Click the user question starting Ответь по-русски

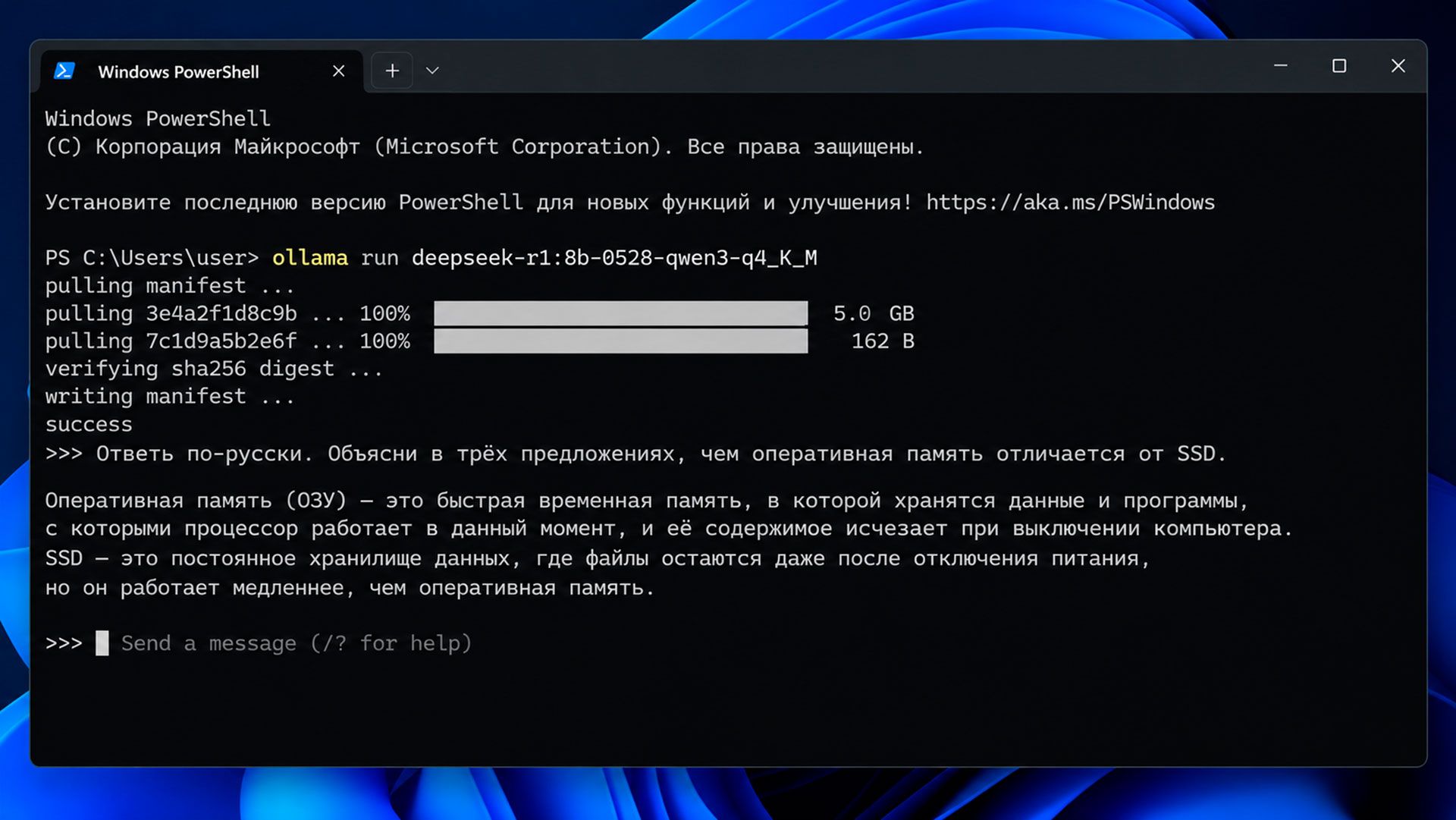661,454
